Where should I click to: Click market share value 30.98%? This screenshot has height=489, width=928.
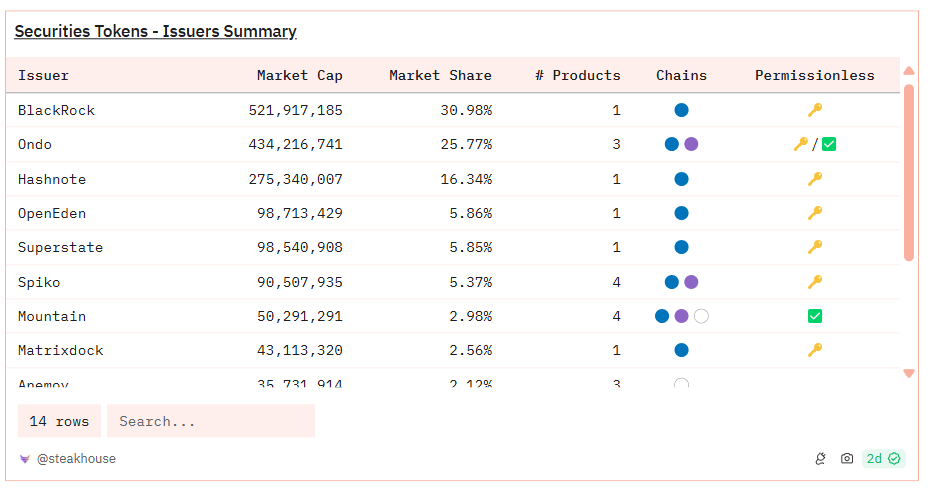pos(466,110)
